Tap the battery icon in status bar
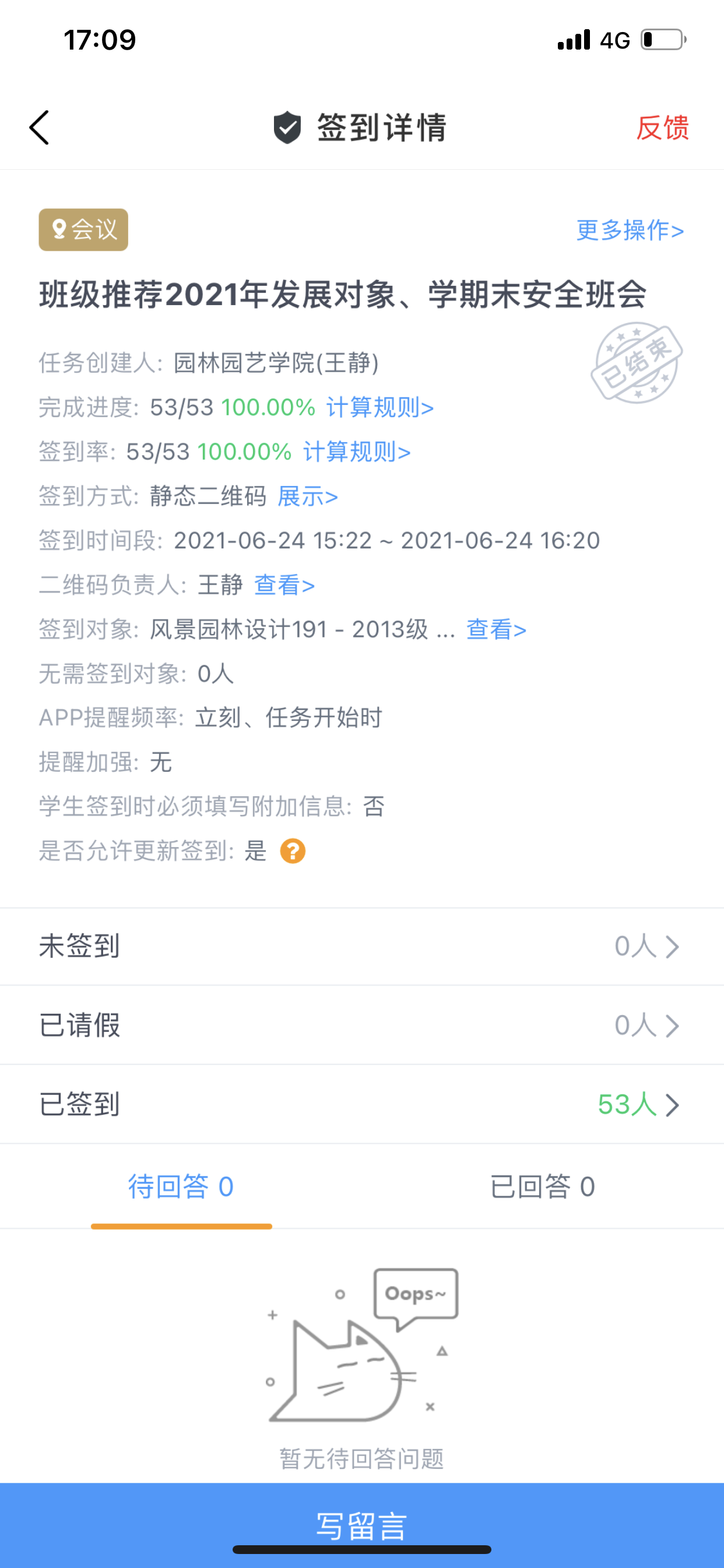This screenshot has height=1568, width=724. point(663,40)
